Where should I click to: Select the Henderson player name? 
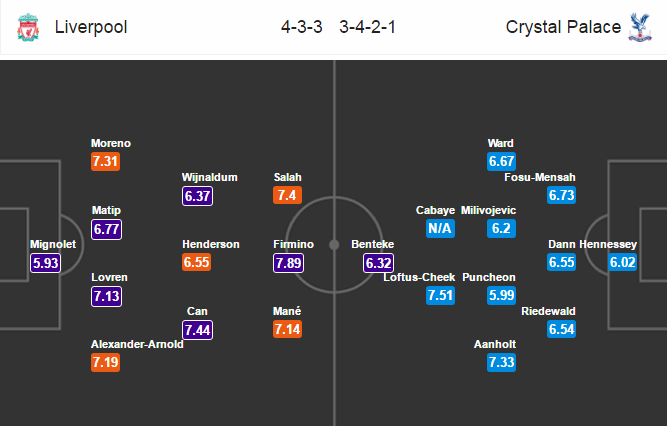[x=211, y=244]
